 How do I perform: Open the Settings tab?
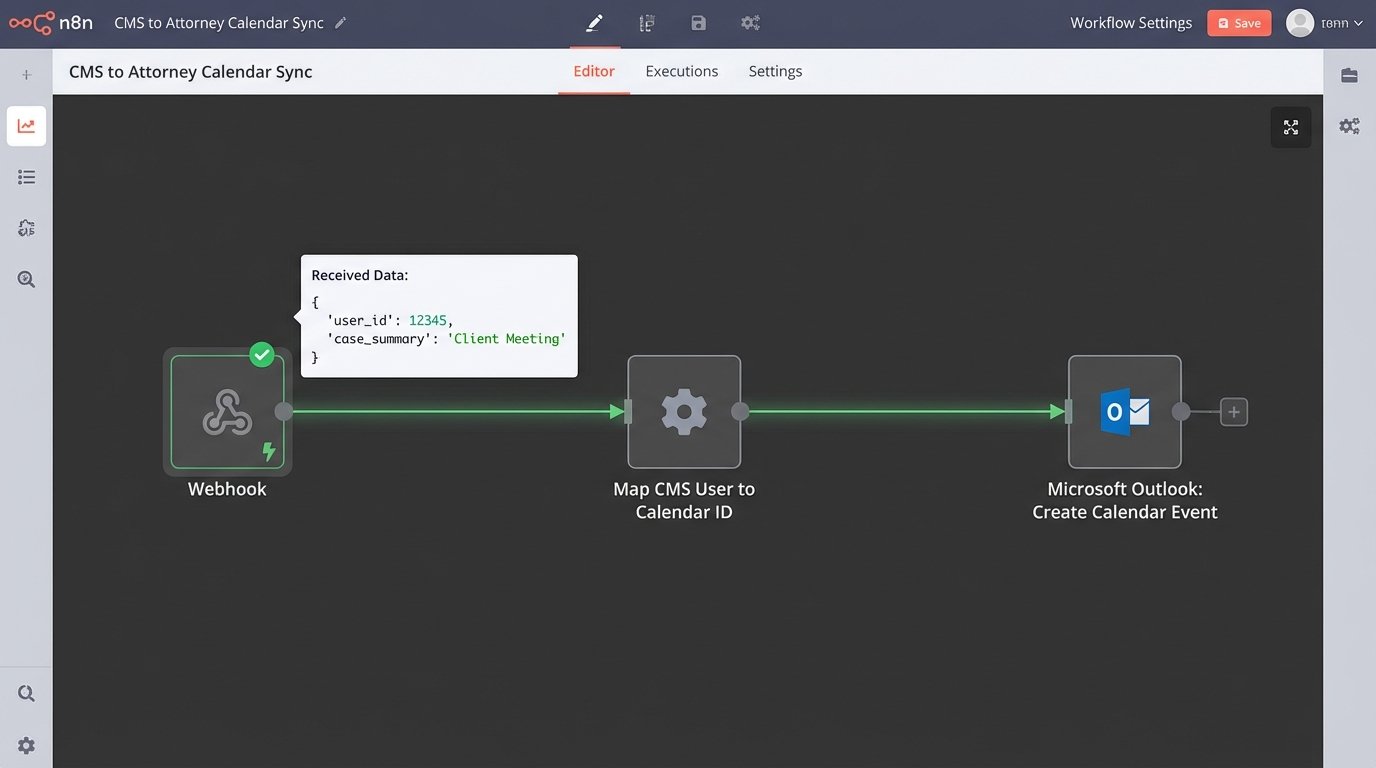click(x=775, y=71)
